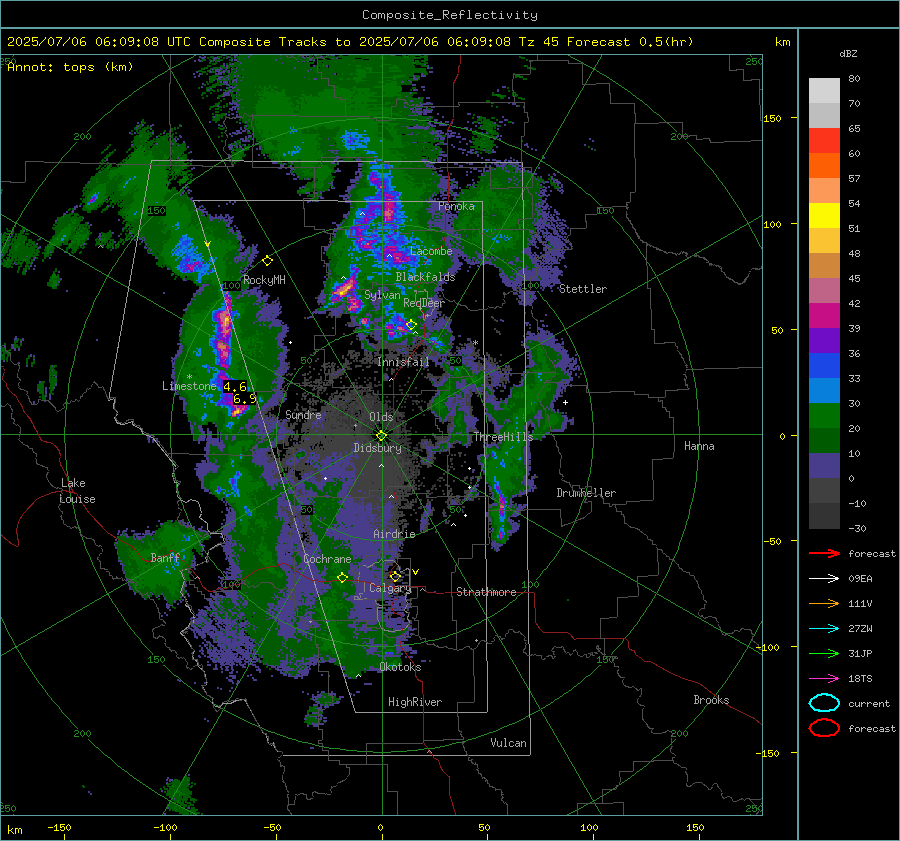Select the Lake Louise label
The height and width of the screenshot is (841, 900).
[x=77, y=491]
